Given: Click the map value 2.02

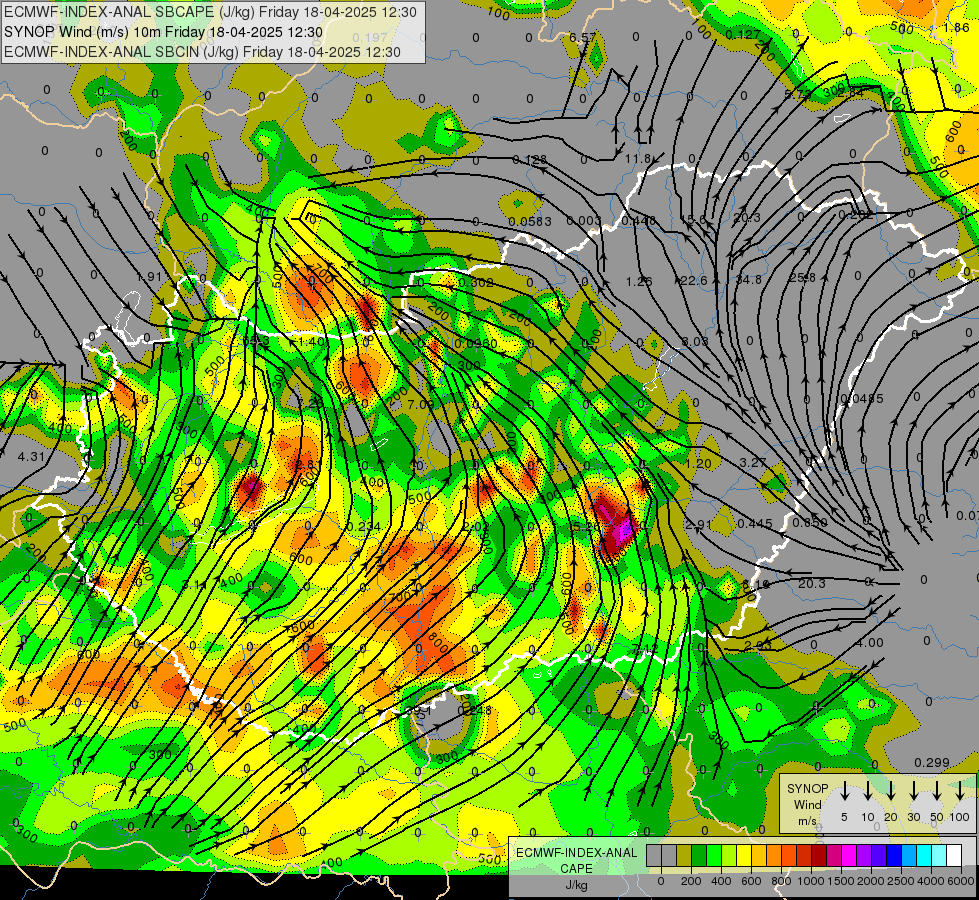Looking at the screenshot, I should pyautogui.click(x=476, y=527).
